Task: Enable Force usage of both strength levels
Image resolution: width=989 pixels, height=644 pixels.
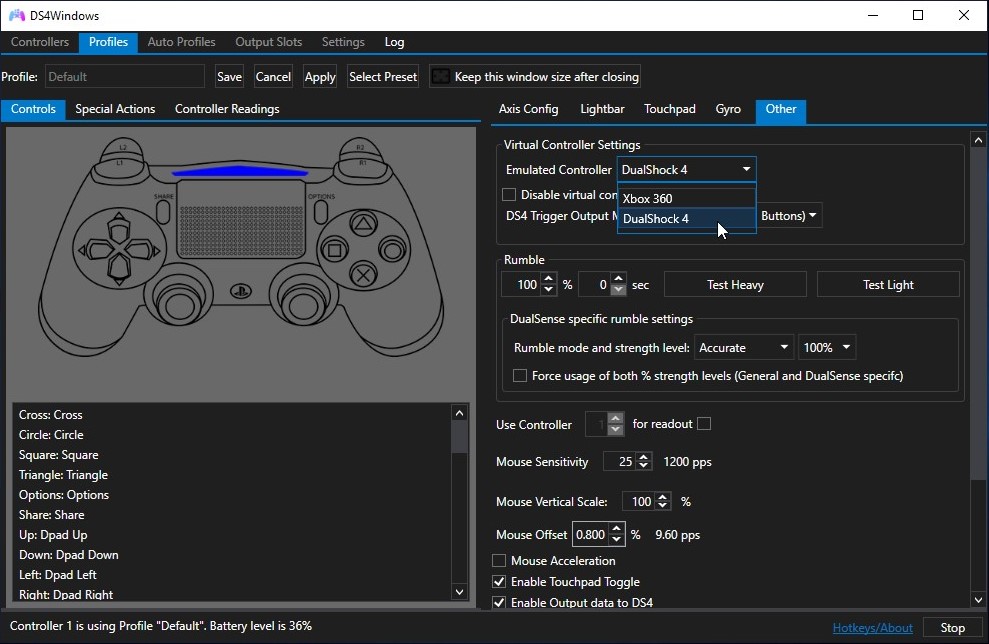Action: 520,376
